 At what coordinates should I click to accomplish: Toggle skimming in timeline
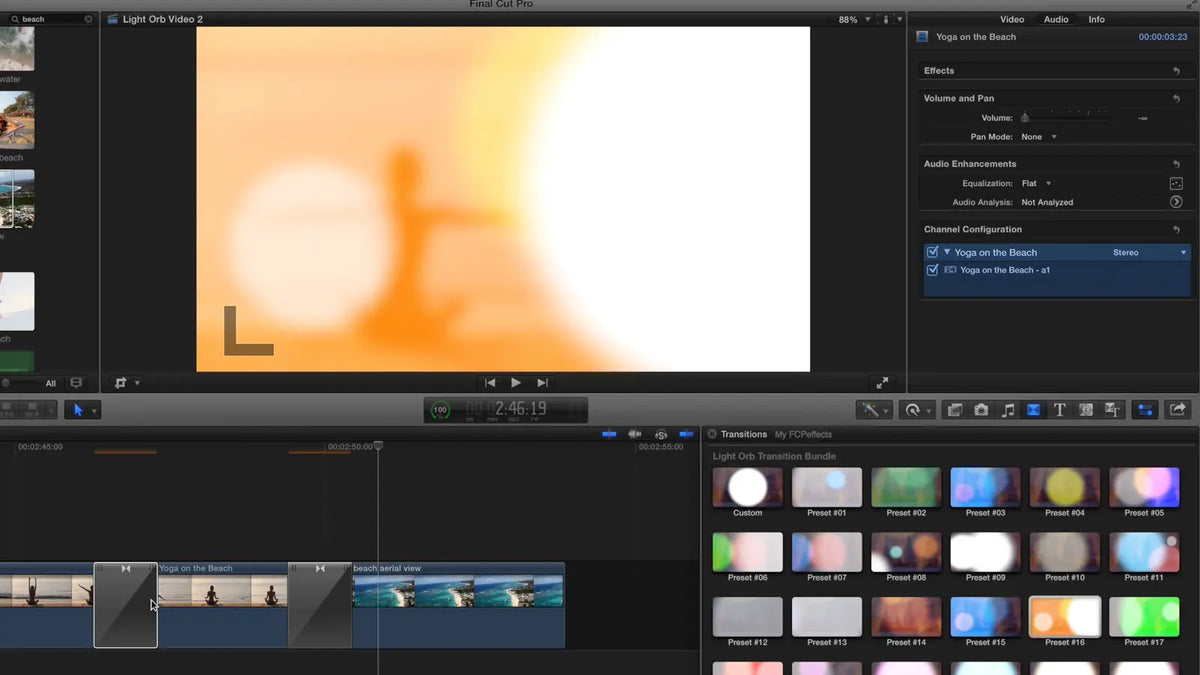(609, 434)
